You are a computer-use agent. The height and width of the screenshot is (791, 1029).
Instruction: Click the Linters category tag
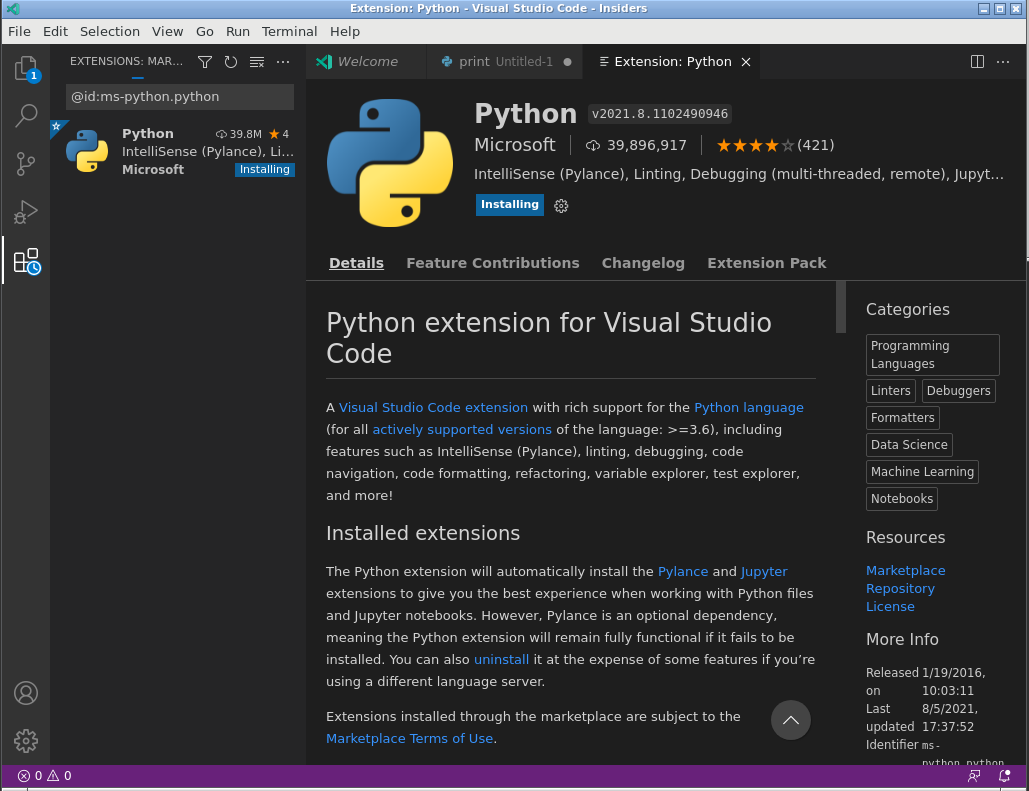tap(891, 391)
